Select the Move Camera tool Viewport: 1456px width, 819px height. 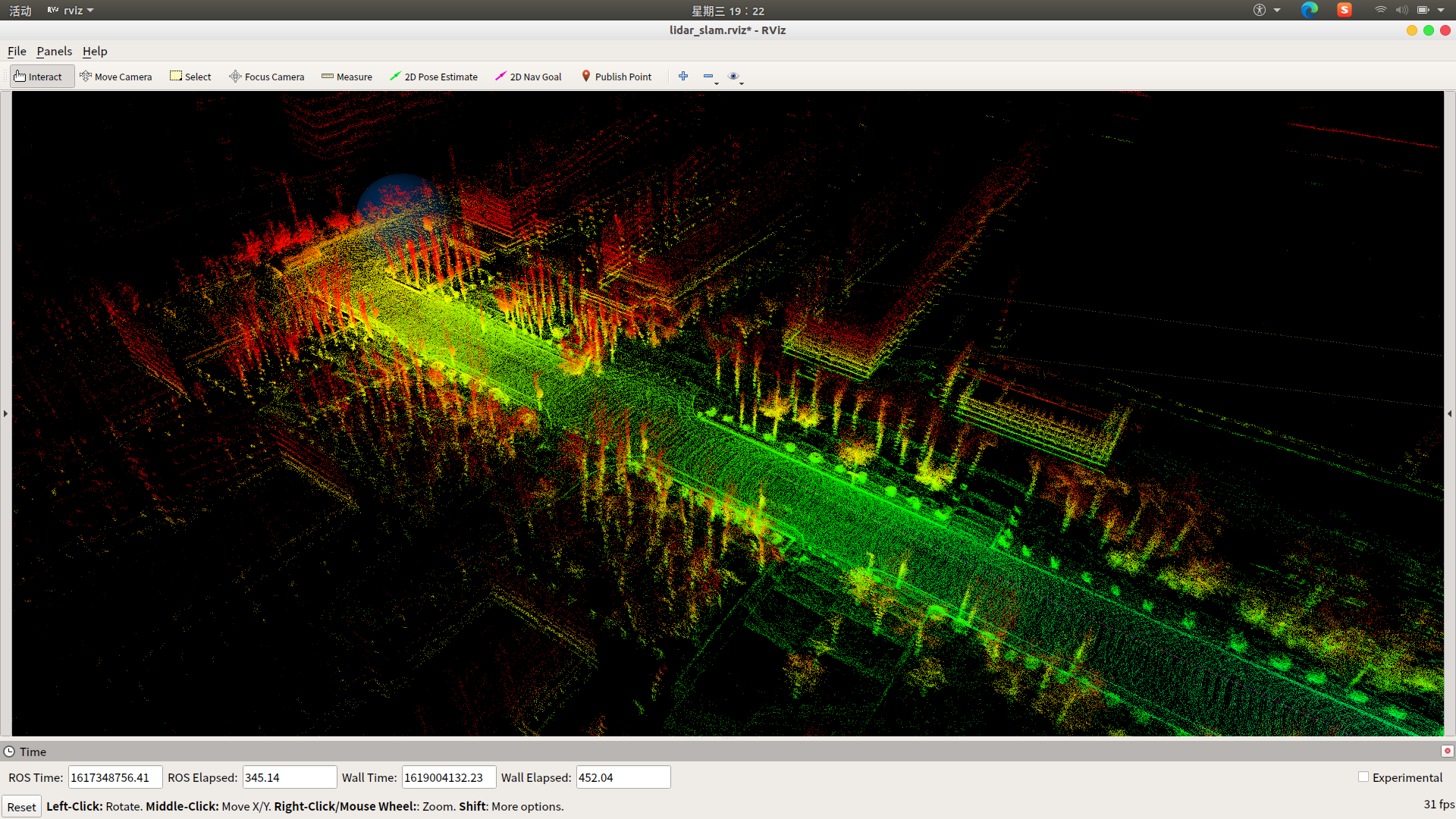[115, 77]
